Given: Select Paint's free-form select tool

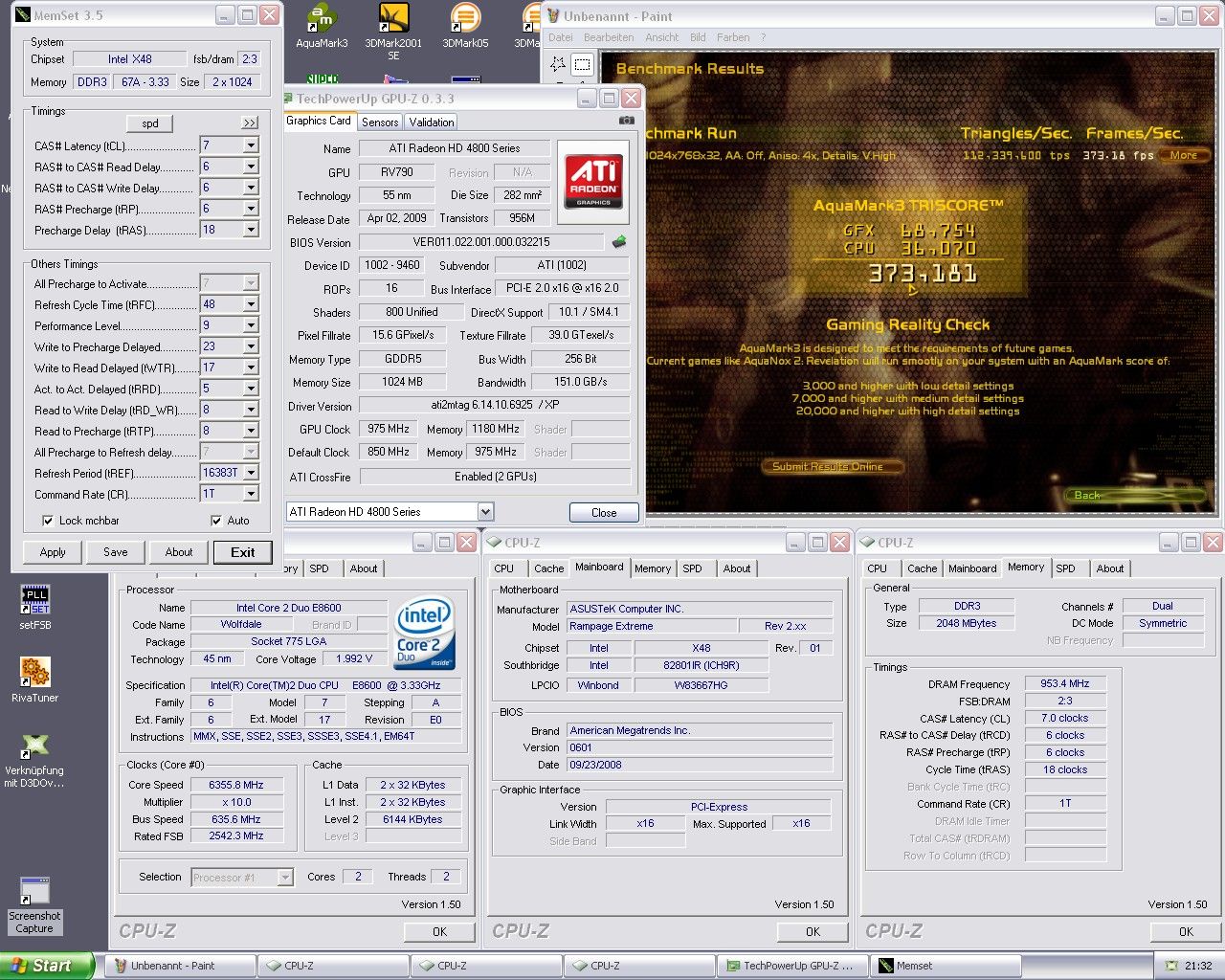Looking at the screenshot, I should click(559, 65).
